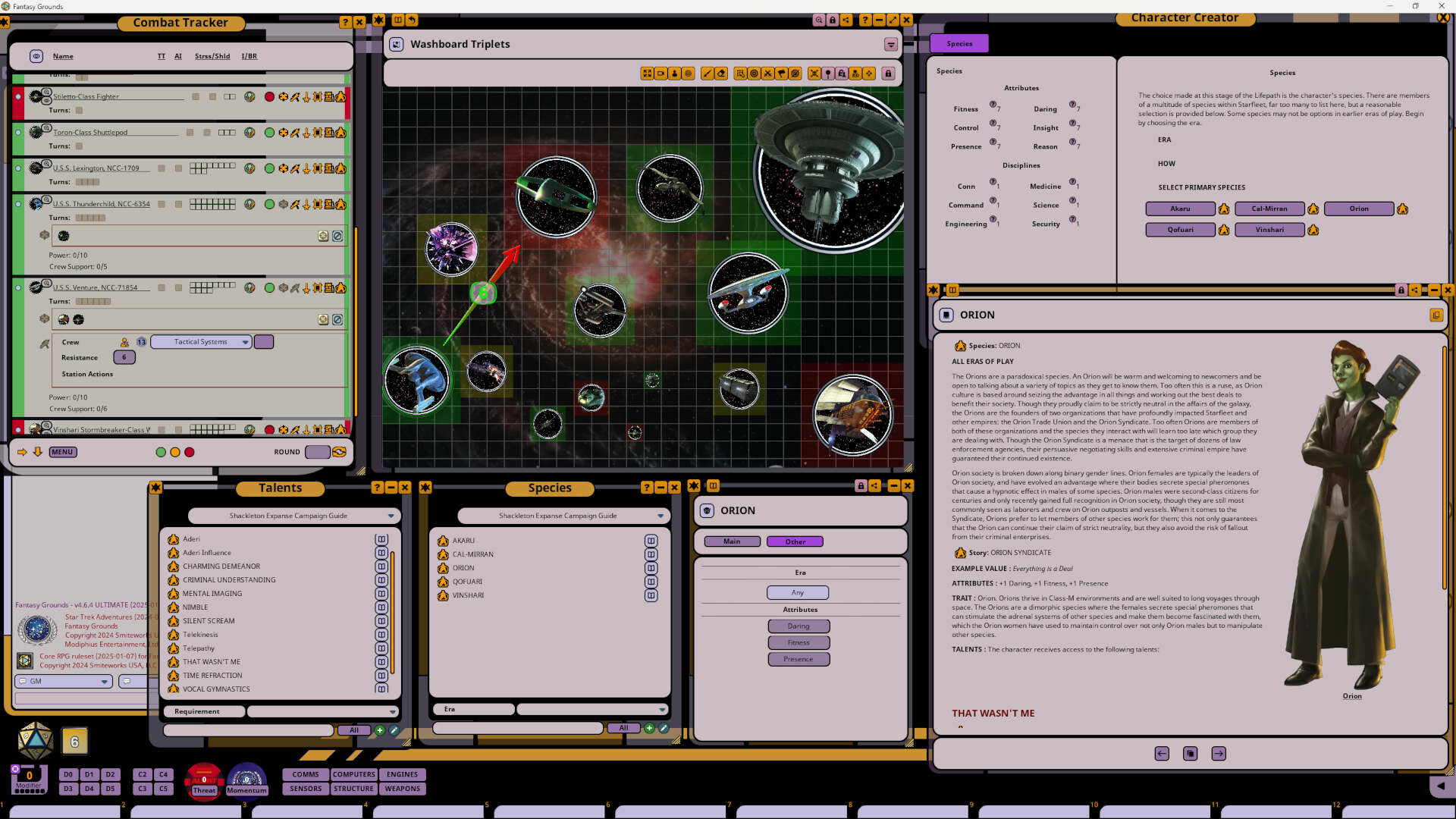
Task: Toggle the eye visibility icon in the Combat Tracker header
Action: click(35, 55)
